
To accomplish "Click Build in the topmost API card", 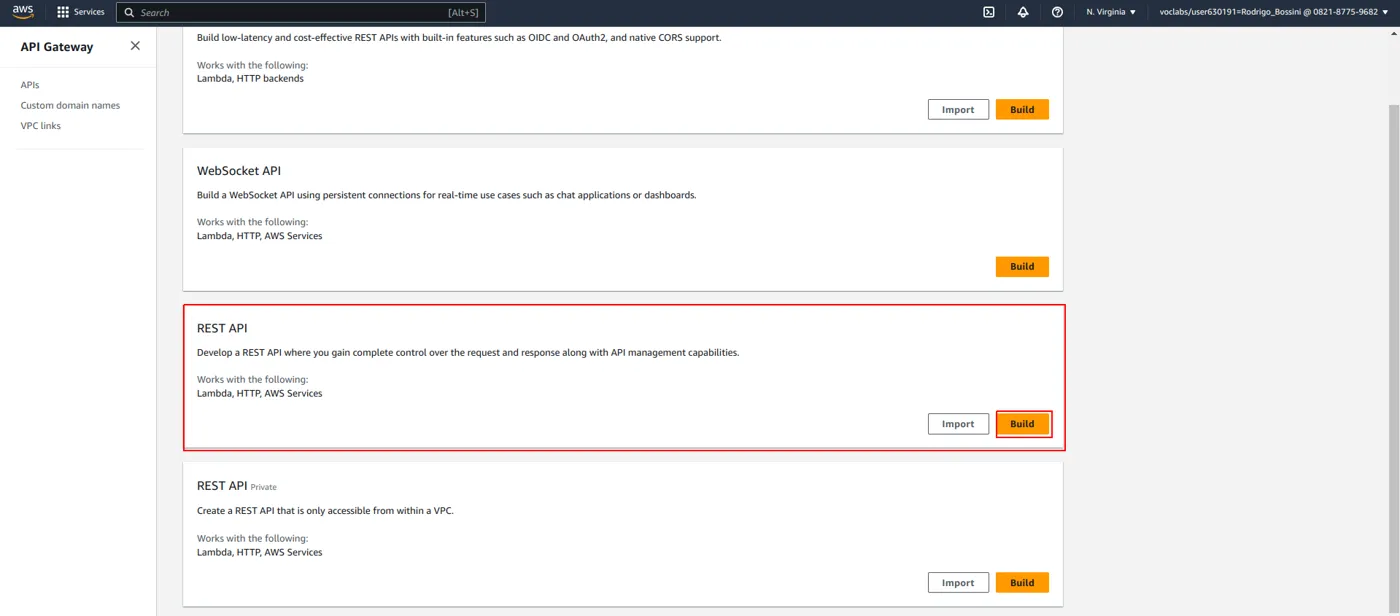I will 1022,109.
